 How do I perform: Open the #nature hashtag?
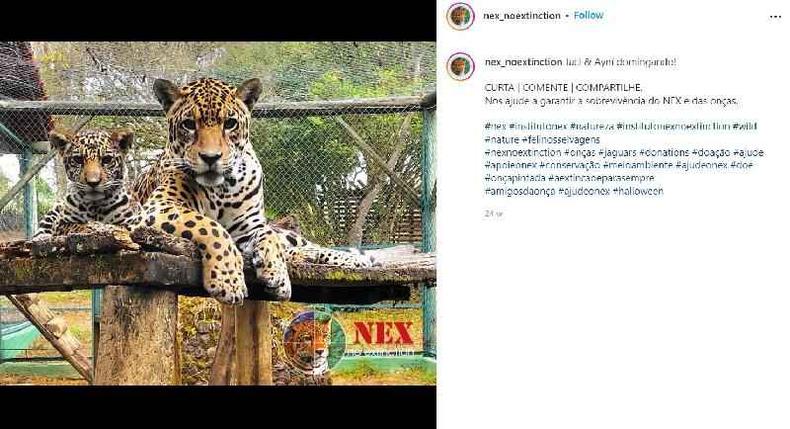[502, 139]
